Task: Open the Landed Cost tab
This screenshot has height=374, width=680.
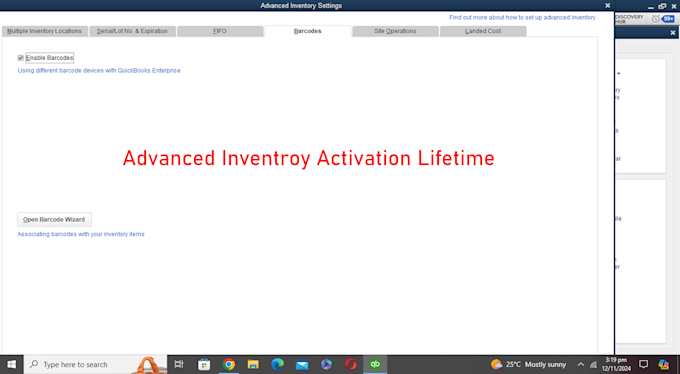Action: tap(483, 31)
